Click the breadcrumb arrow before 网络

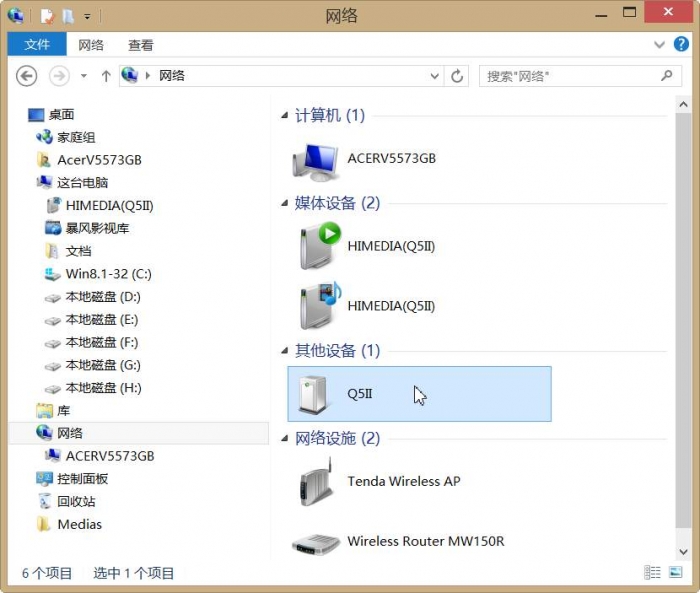148,76
